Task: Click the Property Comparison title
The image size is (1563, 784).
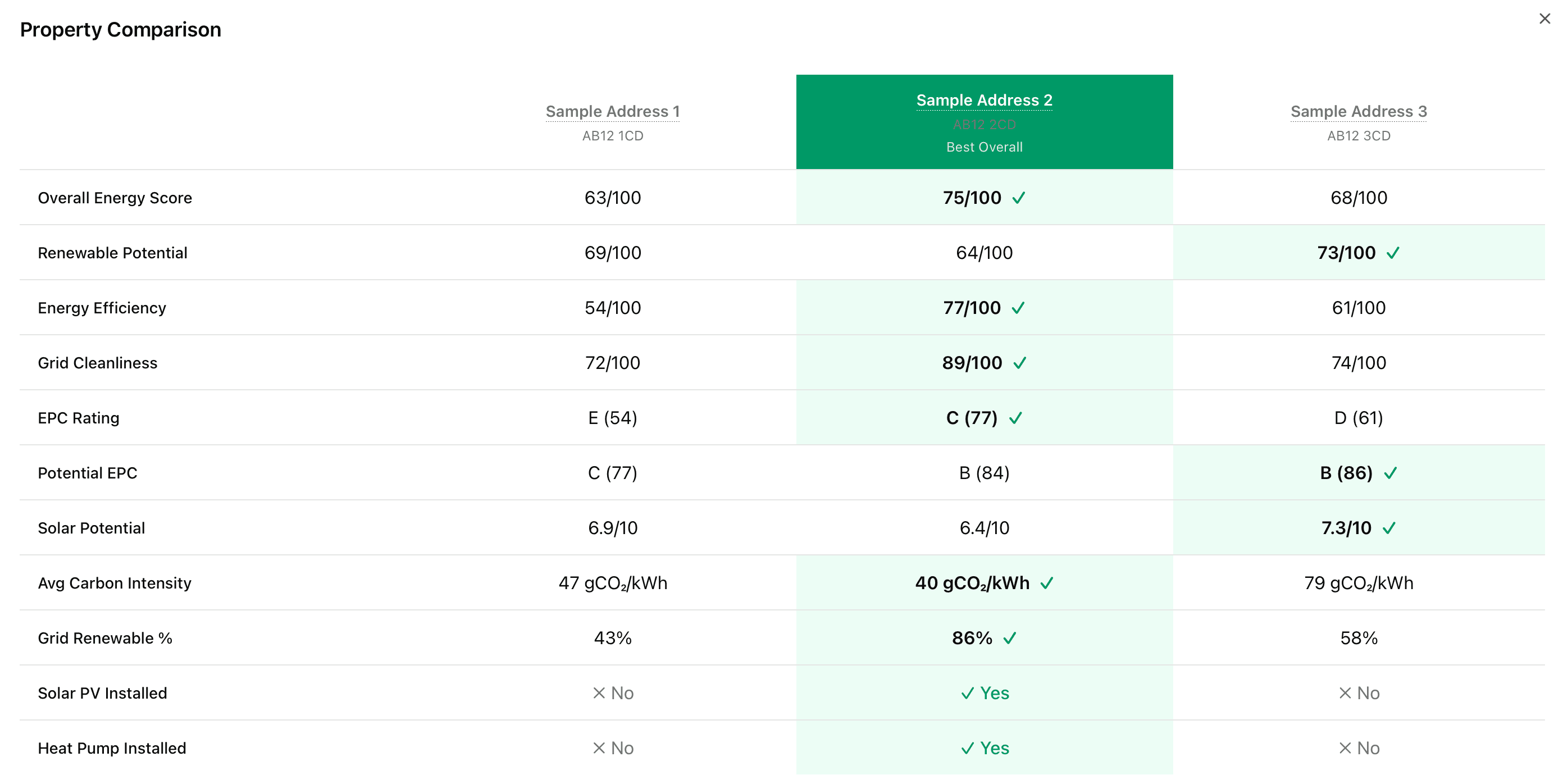Action: coord(120,29)
